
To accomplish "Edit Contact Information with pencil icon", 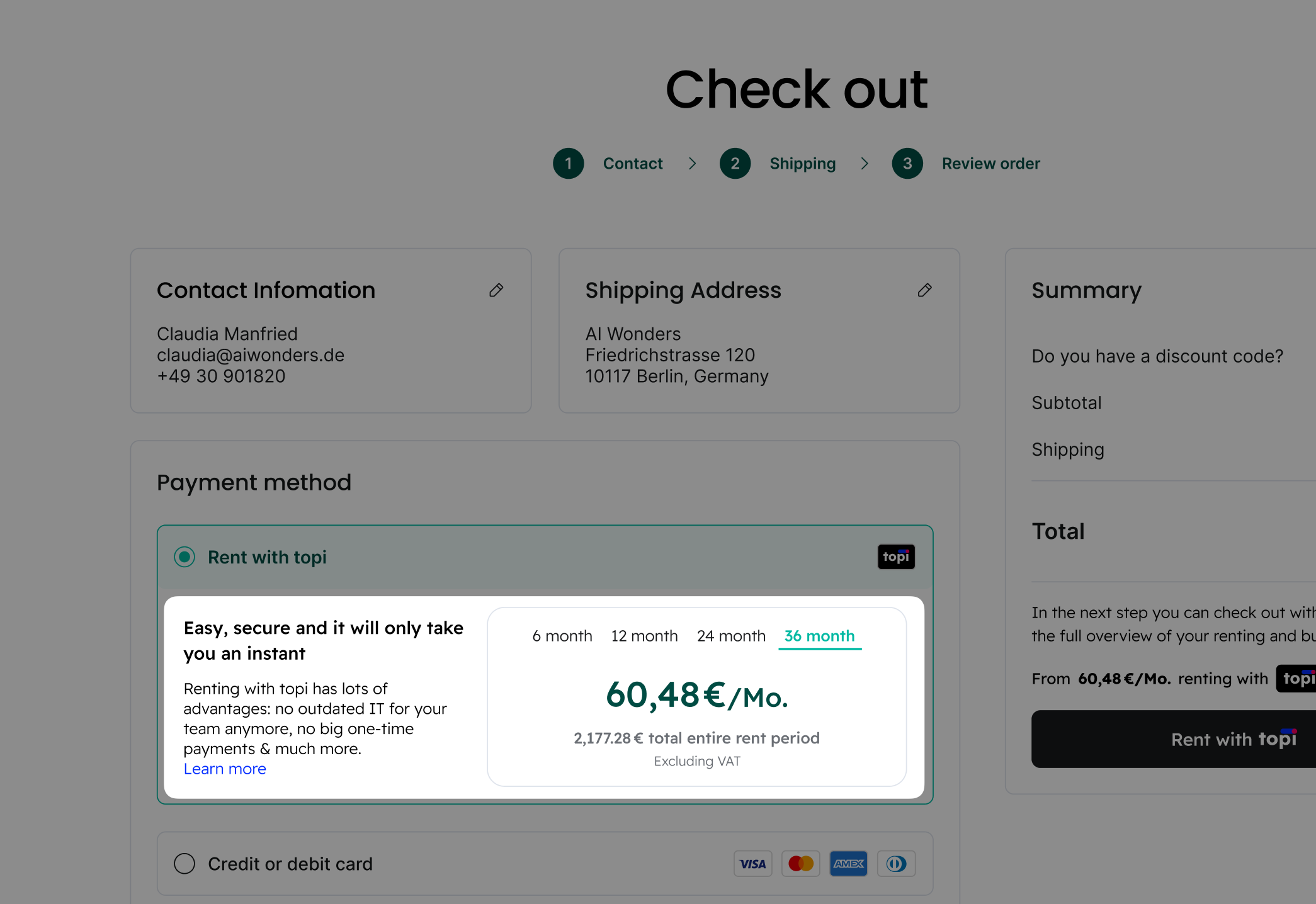I will coord(496,290).
